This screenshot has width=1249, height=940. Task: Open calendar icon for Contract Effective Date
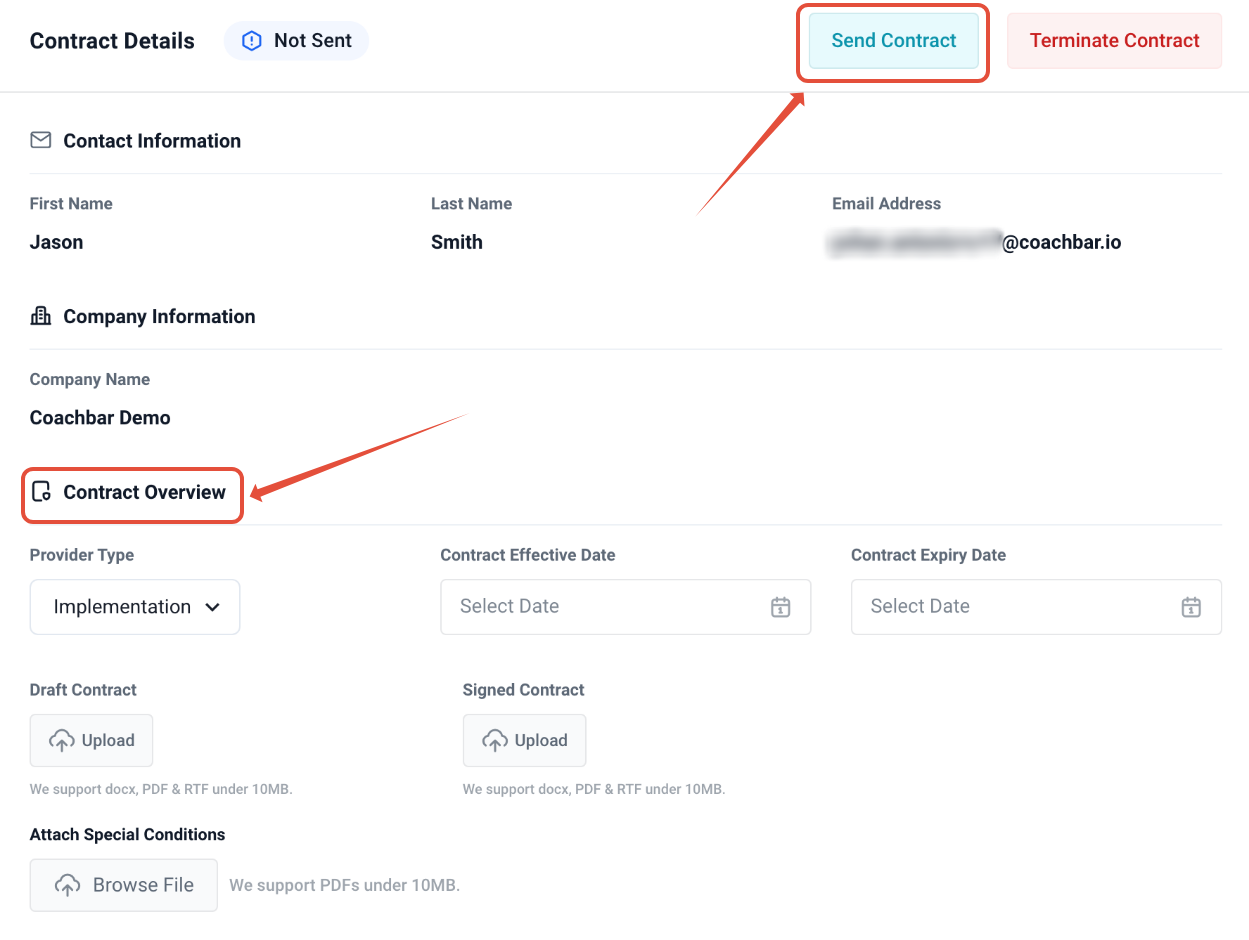[780, 607]
